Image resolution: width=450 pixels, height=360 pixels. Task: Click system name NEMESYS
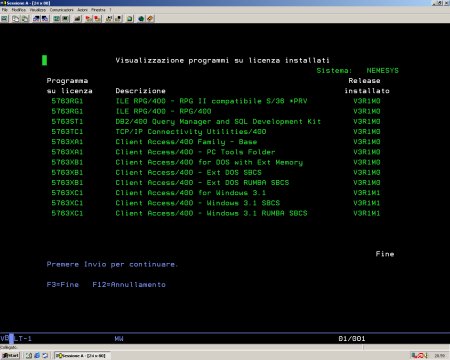(382, 70)
